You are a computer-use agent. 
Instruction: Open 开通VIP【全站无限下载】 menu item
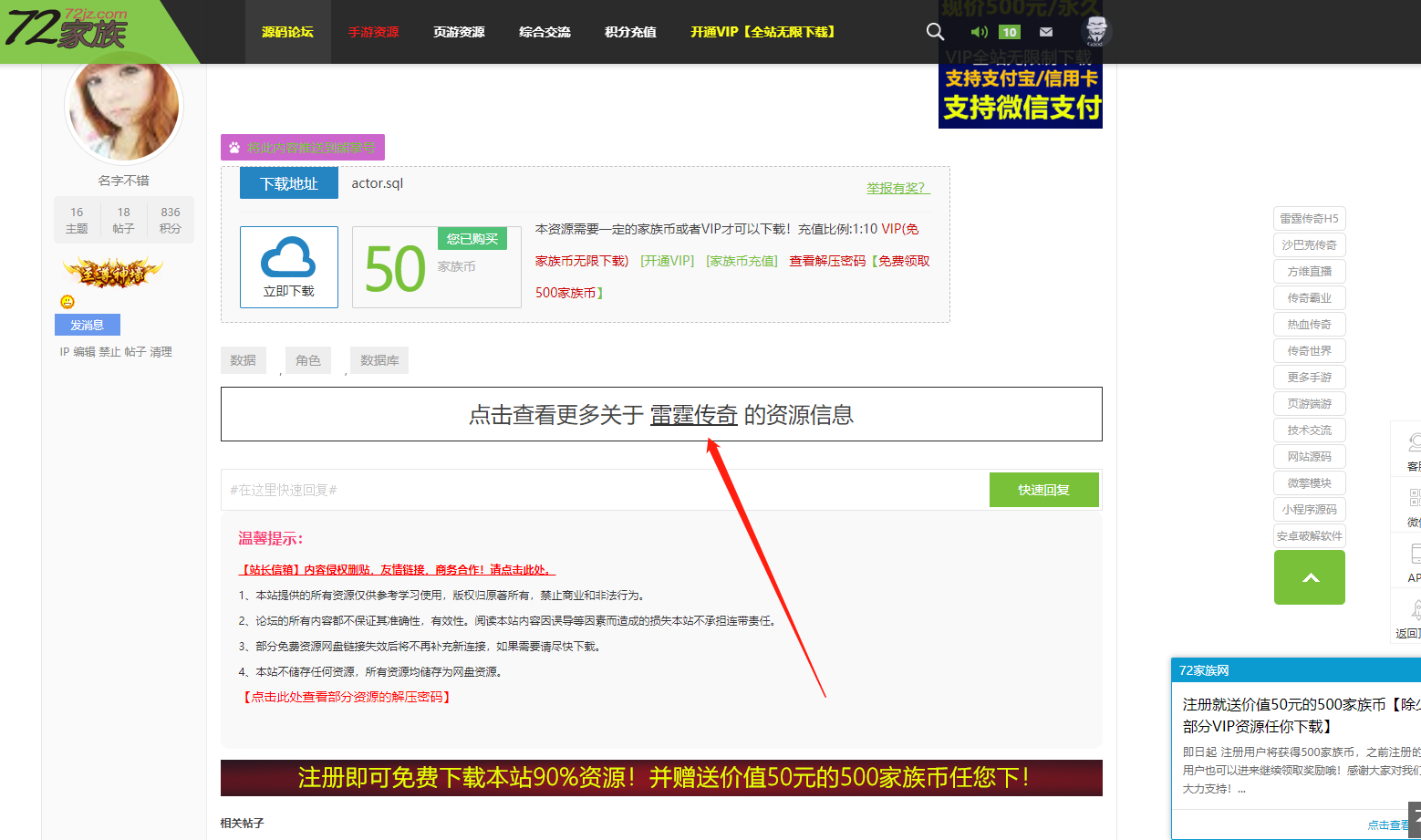click(762, 32)
